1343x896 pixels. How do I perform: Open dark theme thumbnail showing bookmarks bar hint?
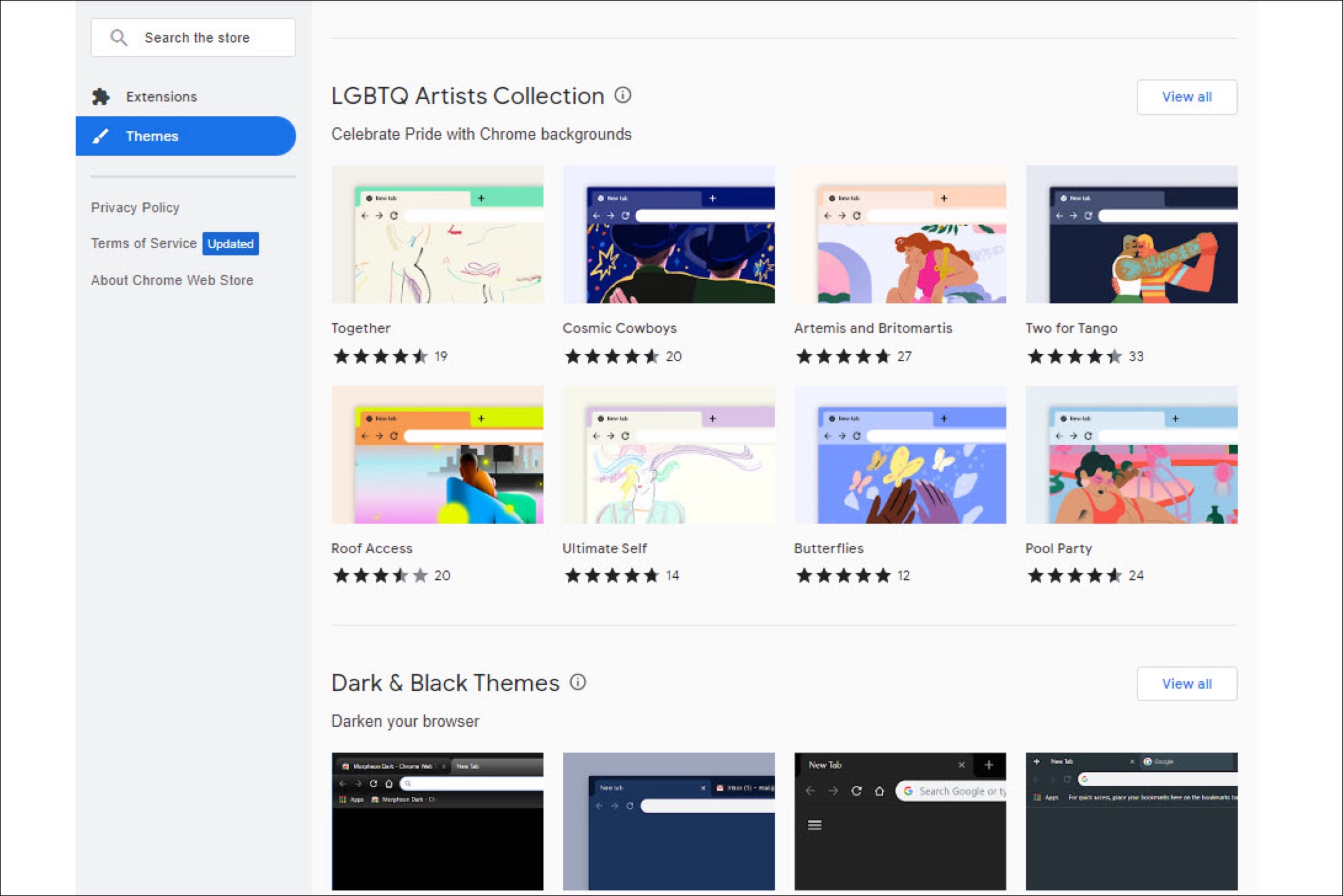coord(1132,822)
